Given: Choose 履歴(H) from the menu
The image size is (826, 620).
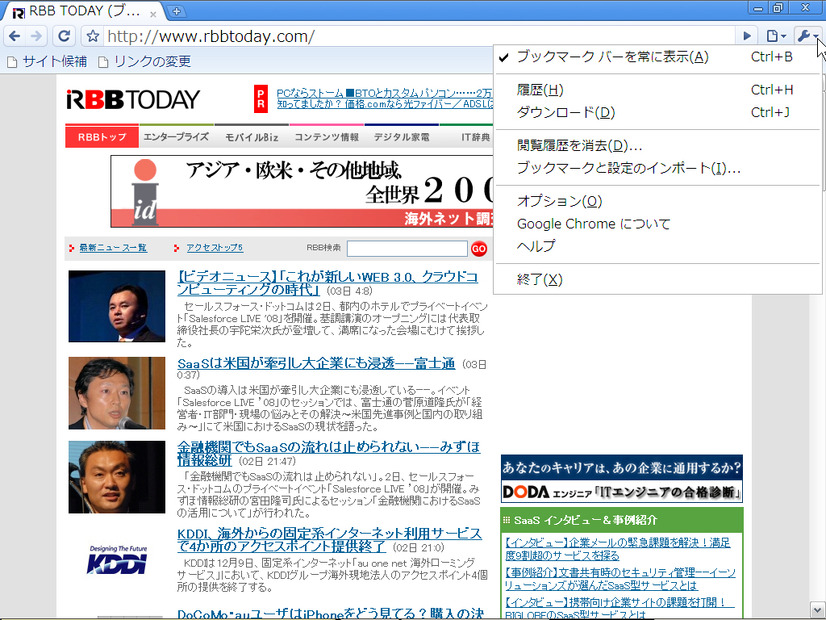Looking at the screenshot, I should click(x=657, y=90).
